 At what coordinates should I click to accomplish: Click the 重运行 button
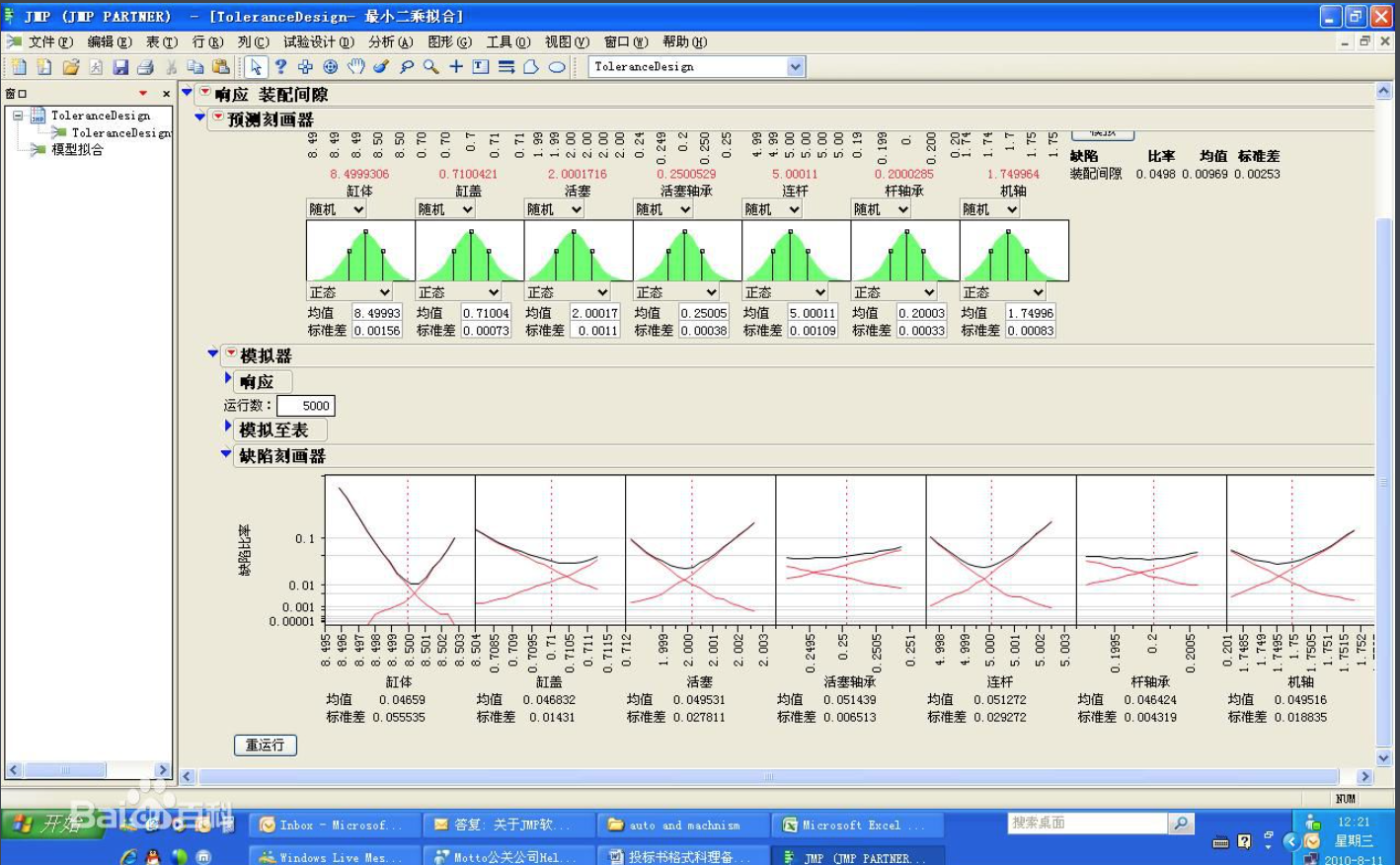pos(265,745)
